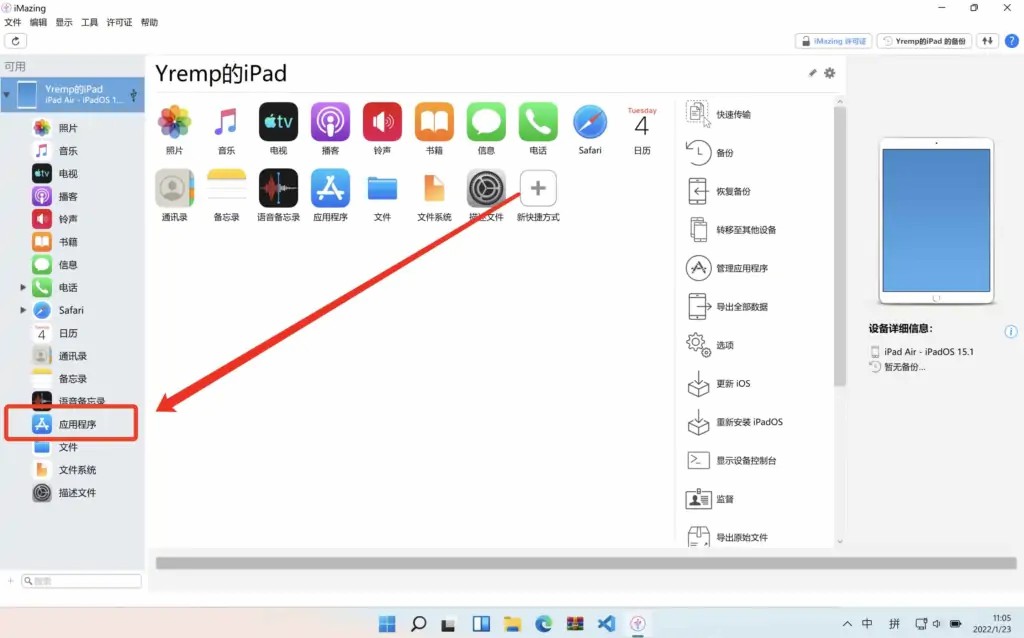Show device info via blue info icon
This screenshot has width=1024, height=638.
[1010, 332]
